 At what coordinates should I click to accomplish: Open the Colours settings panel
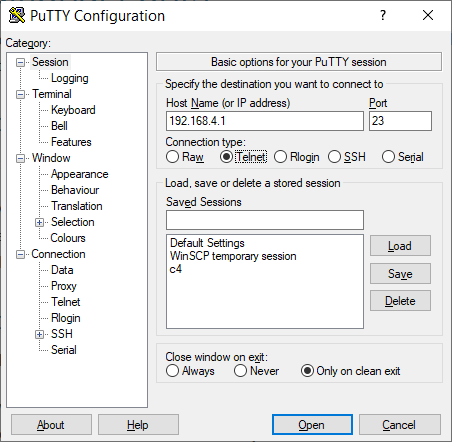point(68,238)
